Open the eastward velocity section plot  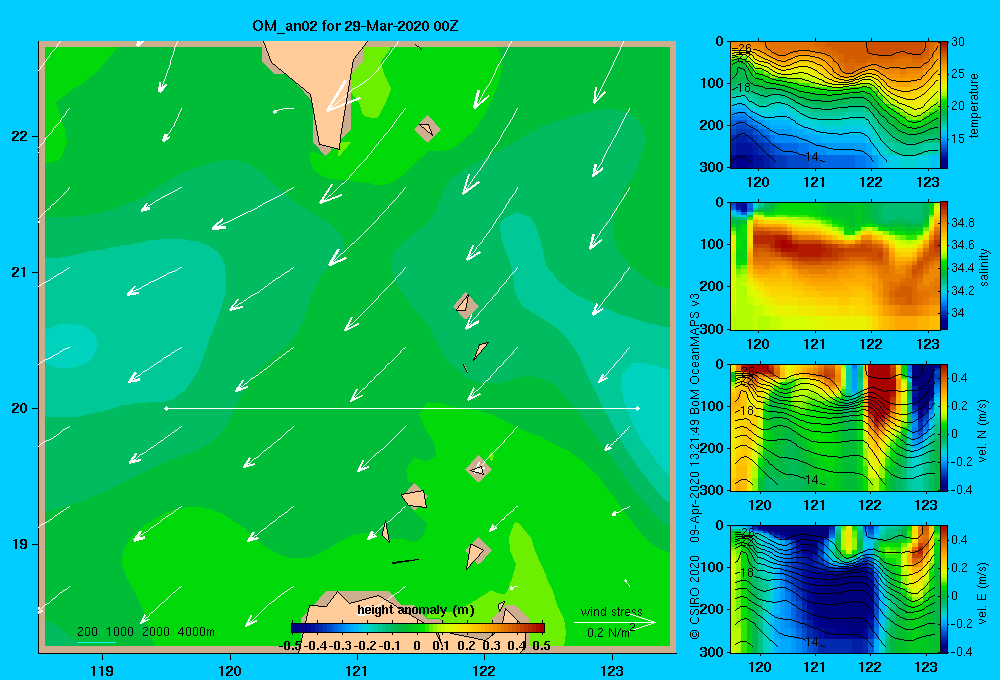point(834,589)
